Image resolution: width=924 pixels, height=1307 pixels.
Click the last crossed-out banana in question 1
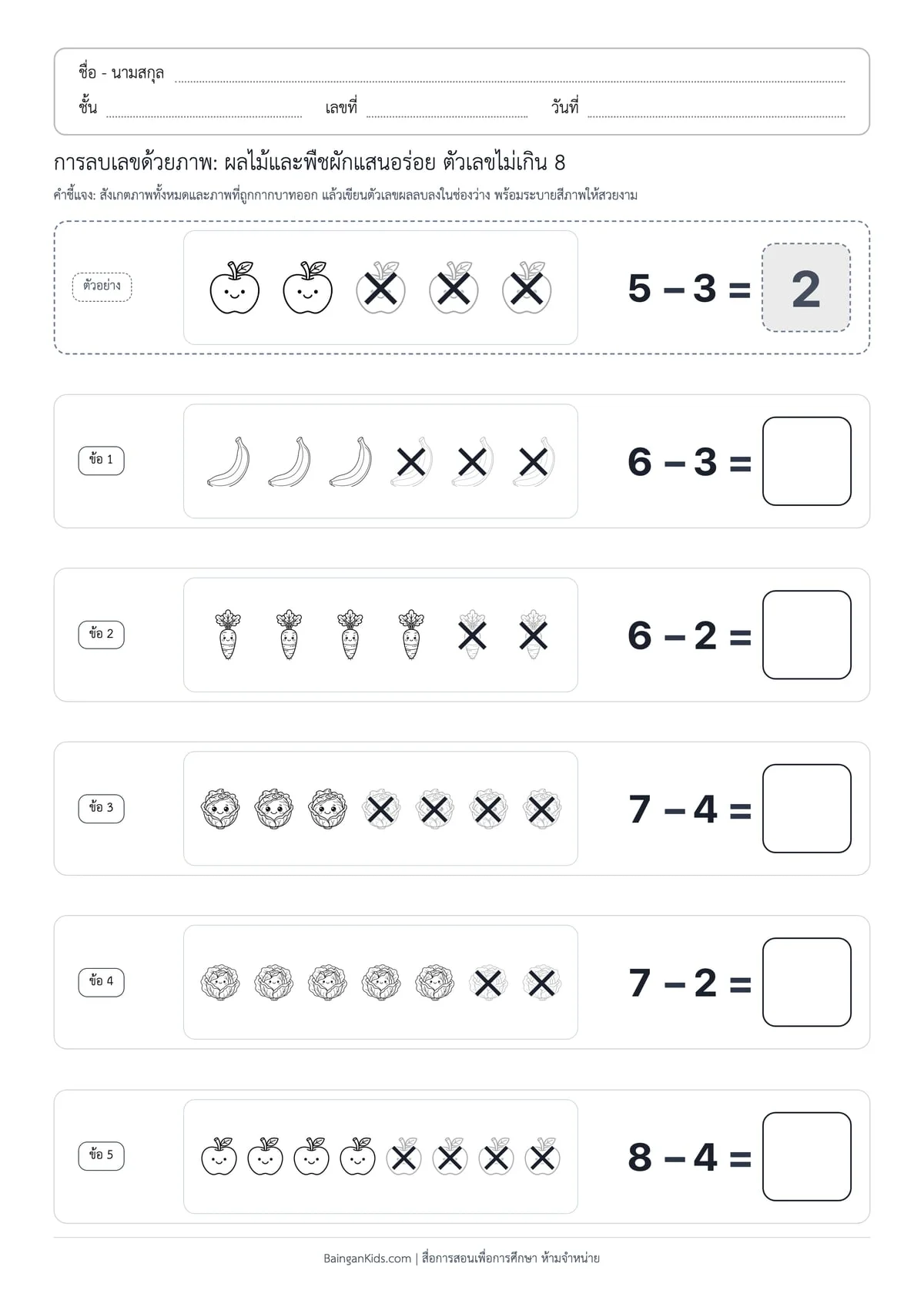[x=534, y=461]
